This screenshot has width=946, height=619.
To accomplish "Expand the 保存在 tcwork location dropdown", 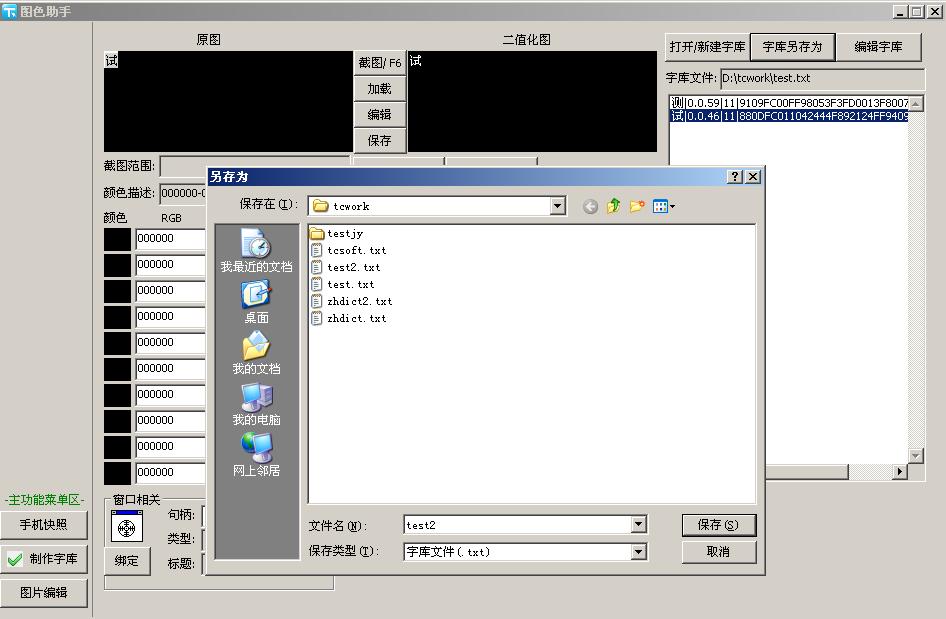I will click(557, 206).
